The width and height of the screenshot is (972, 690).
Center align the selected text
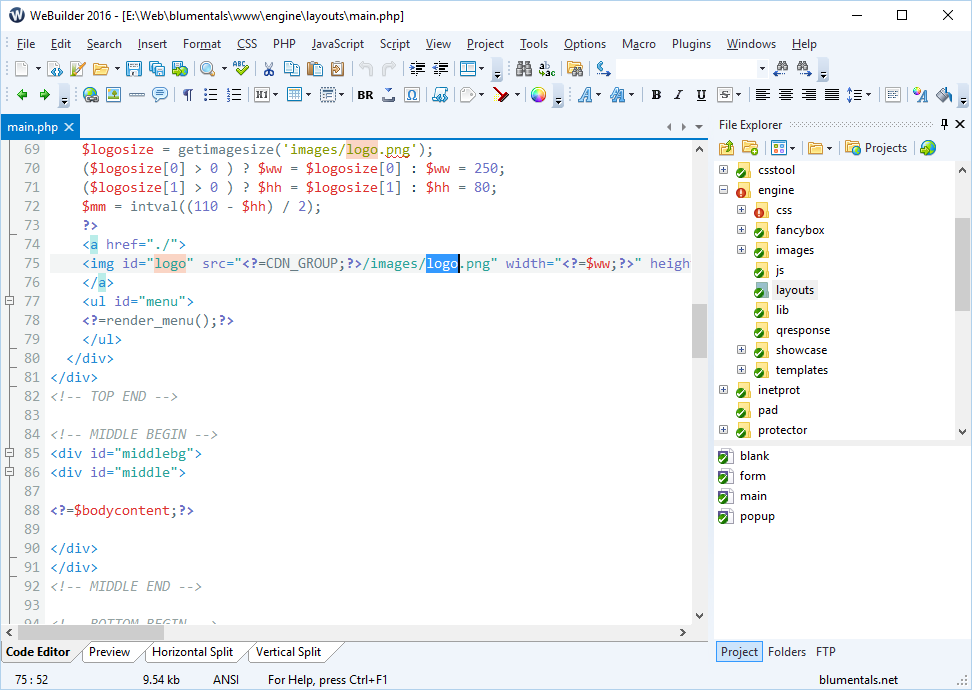pyautogui.click(x=785, y=96)
